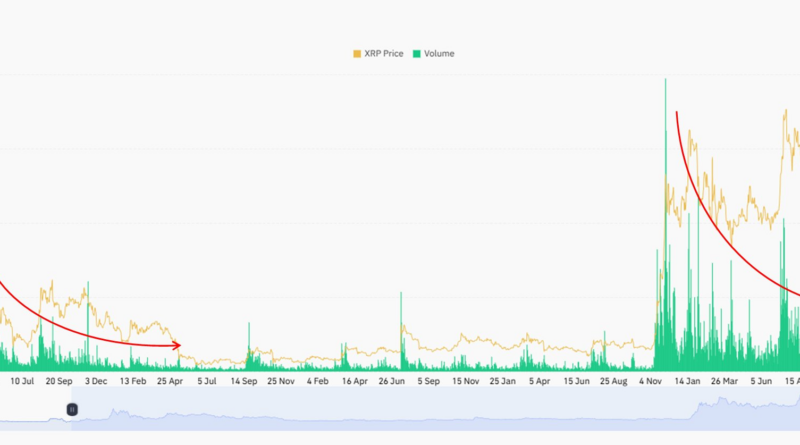Click the top of the right red curve
The image size is (800, 445).
tap(678, 112)
